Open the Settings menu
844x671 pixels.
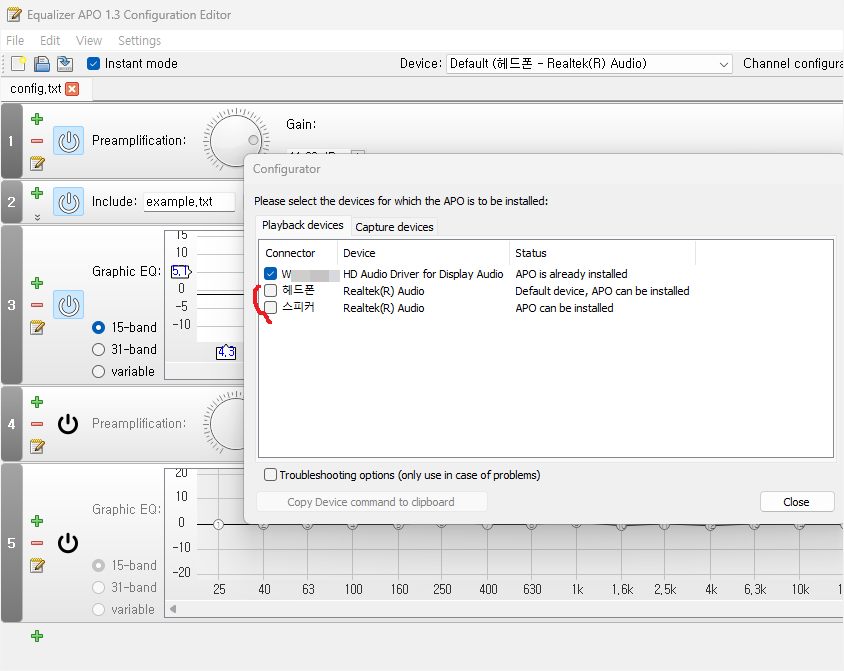(x=139, y=41)
